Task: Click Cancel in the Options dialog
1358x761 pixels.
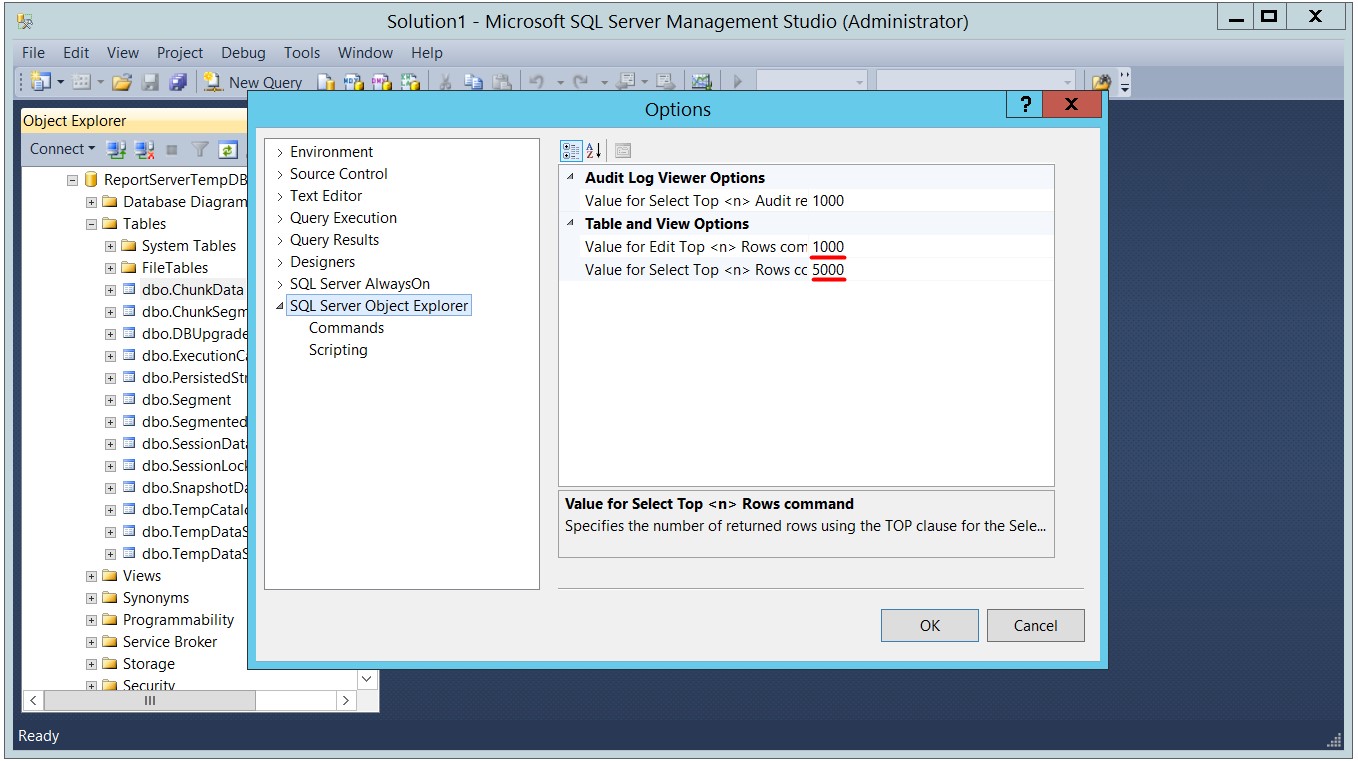Action: pyautogui.click(x=1035, y=626)
